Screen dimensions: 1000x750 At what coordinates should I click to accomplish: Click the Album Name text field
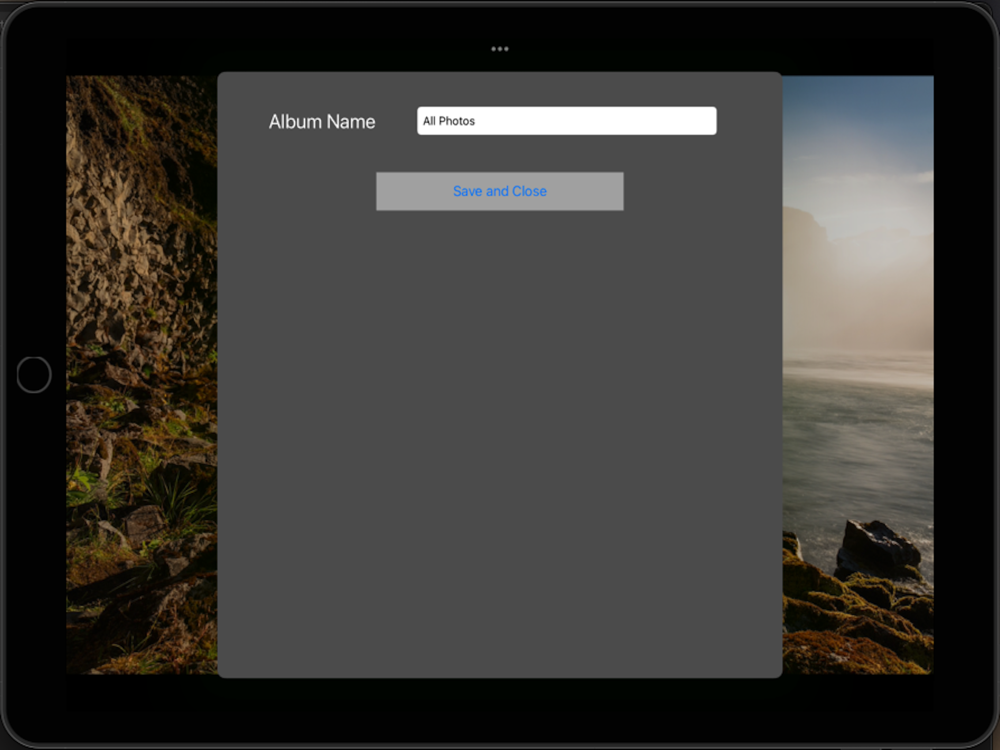566,121
